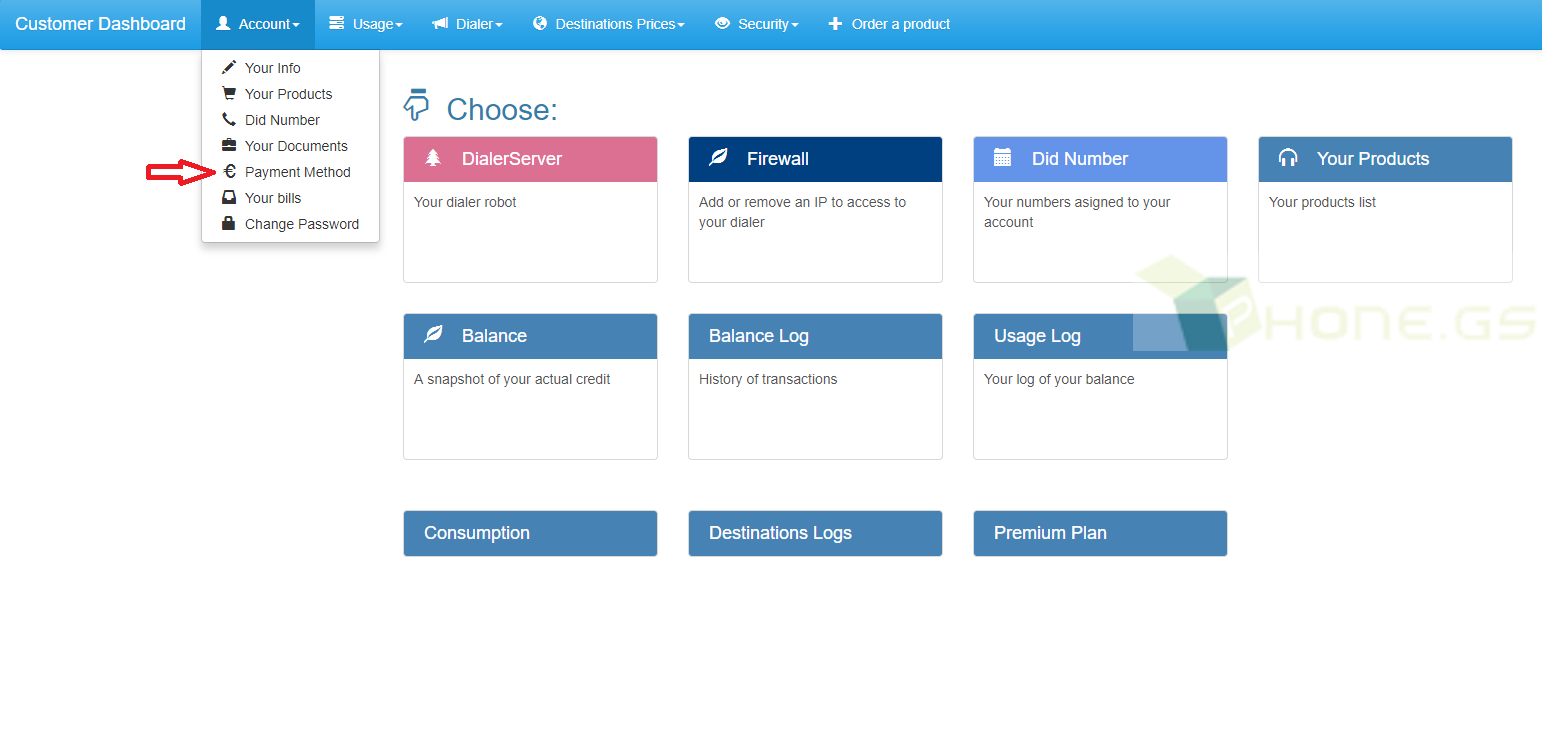1542x747 pixels.
Task: Click the headphones icon on Your Products card
Action: pos(1288,158)
